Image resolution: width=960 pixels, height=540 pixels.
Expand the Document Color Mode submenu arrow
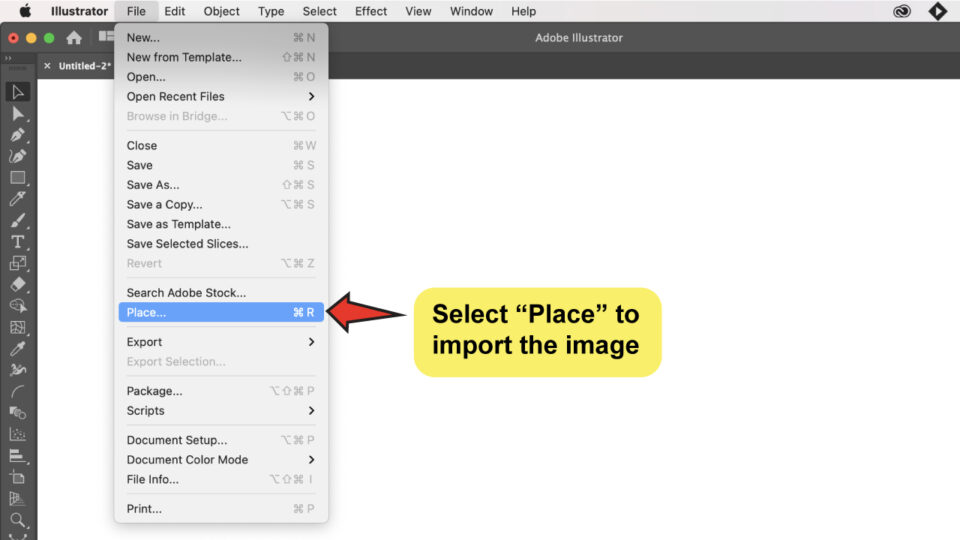coord(311,459)
